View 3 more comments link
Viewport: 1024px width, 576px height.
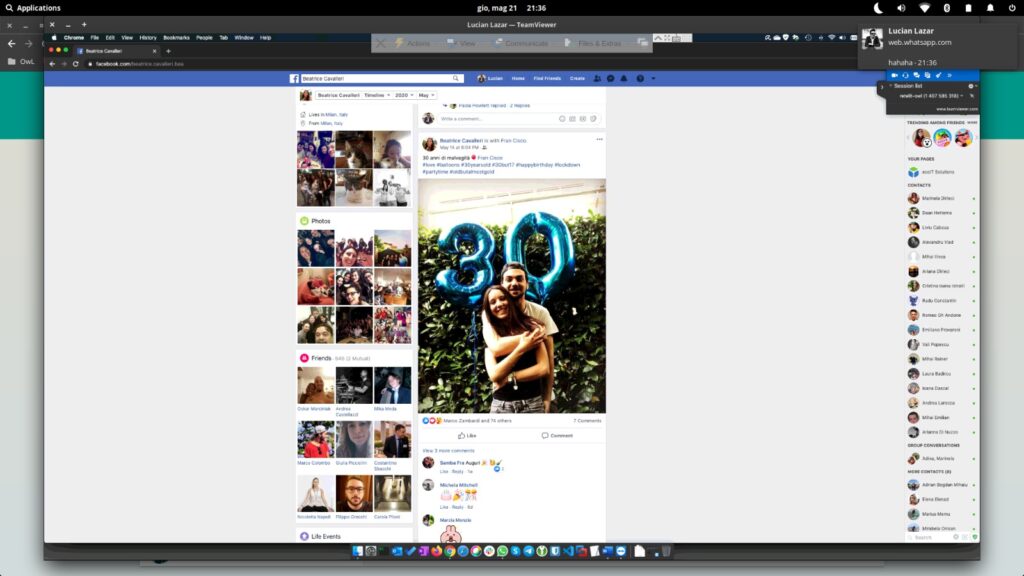[x=448, y=451]
